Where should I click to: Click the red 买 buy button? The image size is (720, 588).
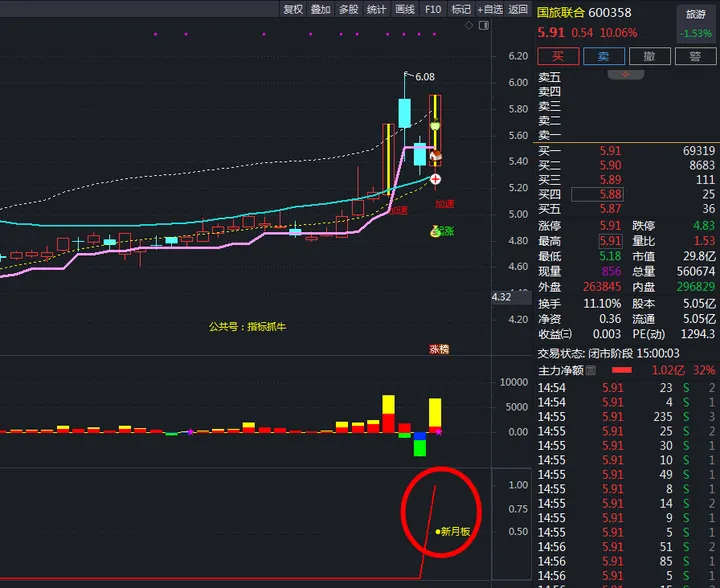(558, 56)
